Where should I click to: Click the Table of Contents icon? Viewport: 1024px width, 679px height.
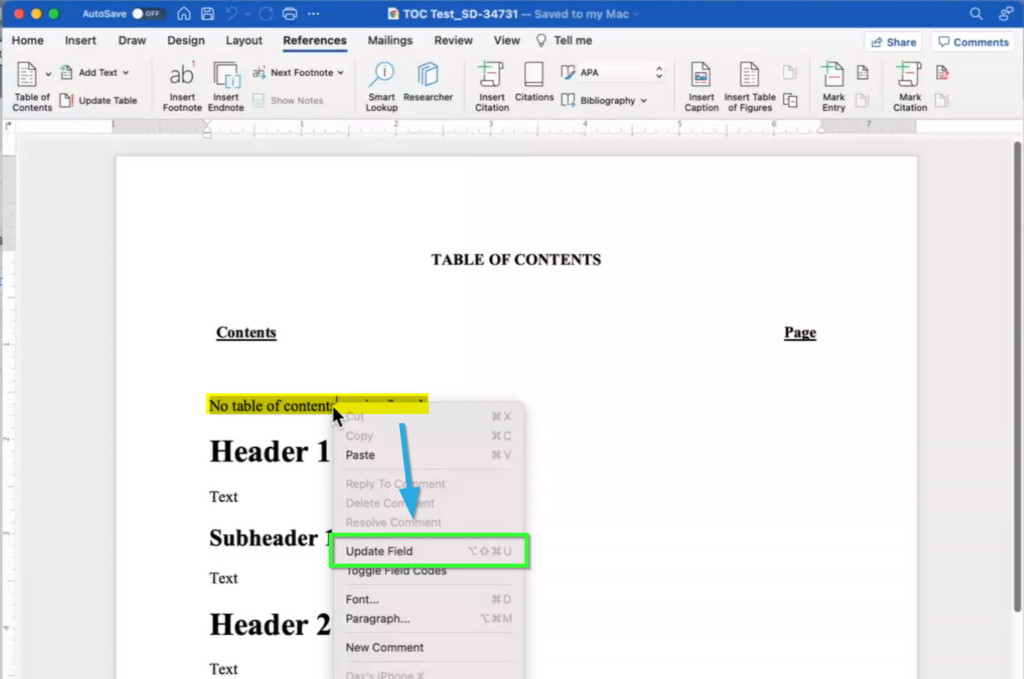[x=27, y=76]
